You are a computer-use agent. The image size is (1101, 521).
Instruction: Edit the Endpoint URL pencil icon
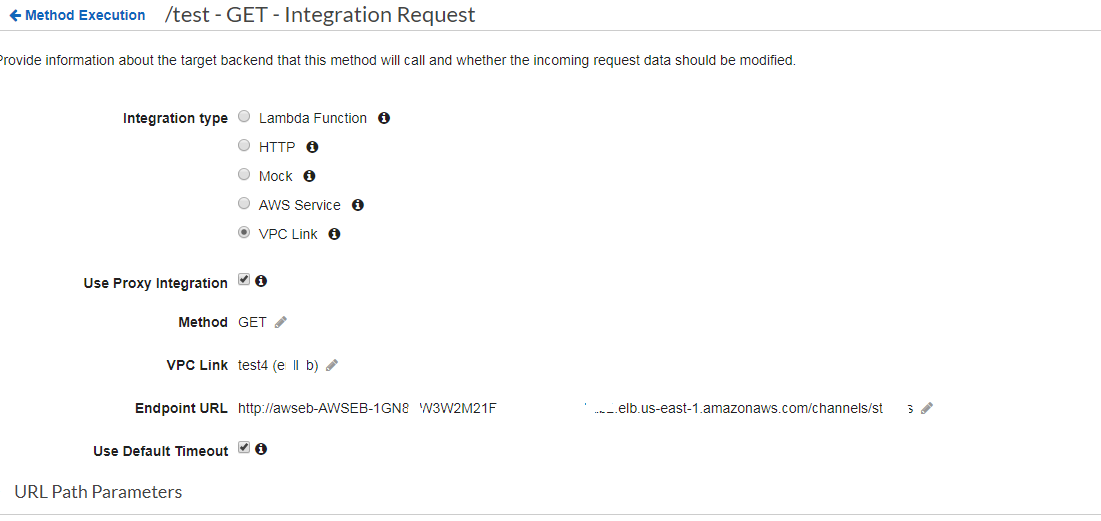point(927,408)
